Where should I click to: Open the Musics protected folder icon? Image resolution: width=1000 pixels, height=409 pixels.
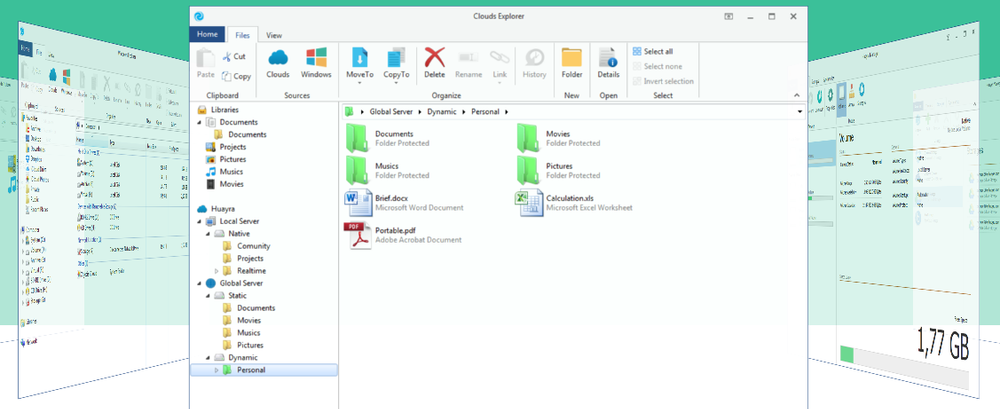coord(357,170)
